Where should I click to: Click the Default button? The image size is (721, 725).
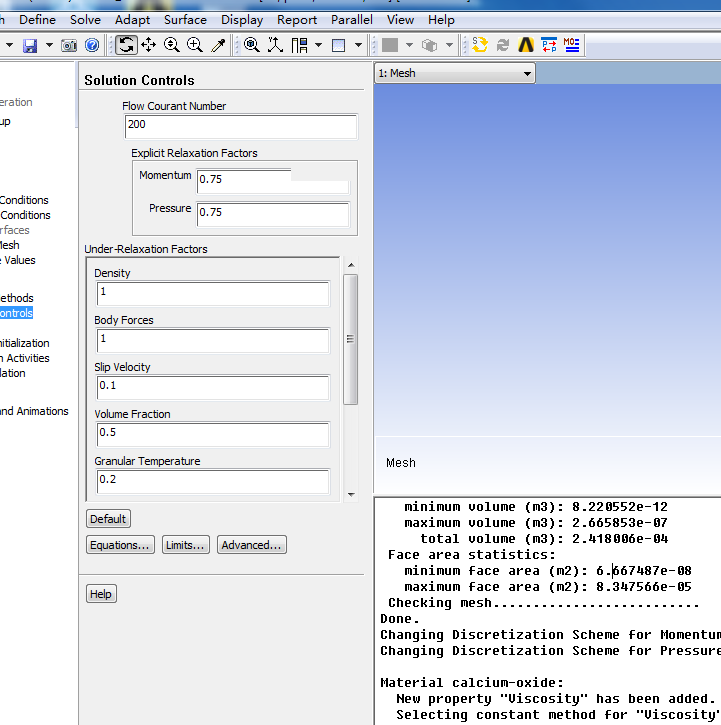pos(108,519)
